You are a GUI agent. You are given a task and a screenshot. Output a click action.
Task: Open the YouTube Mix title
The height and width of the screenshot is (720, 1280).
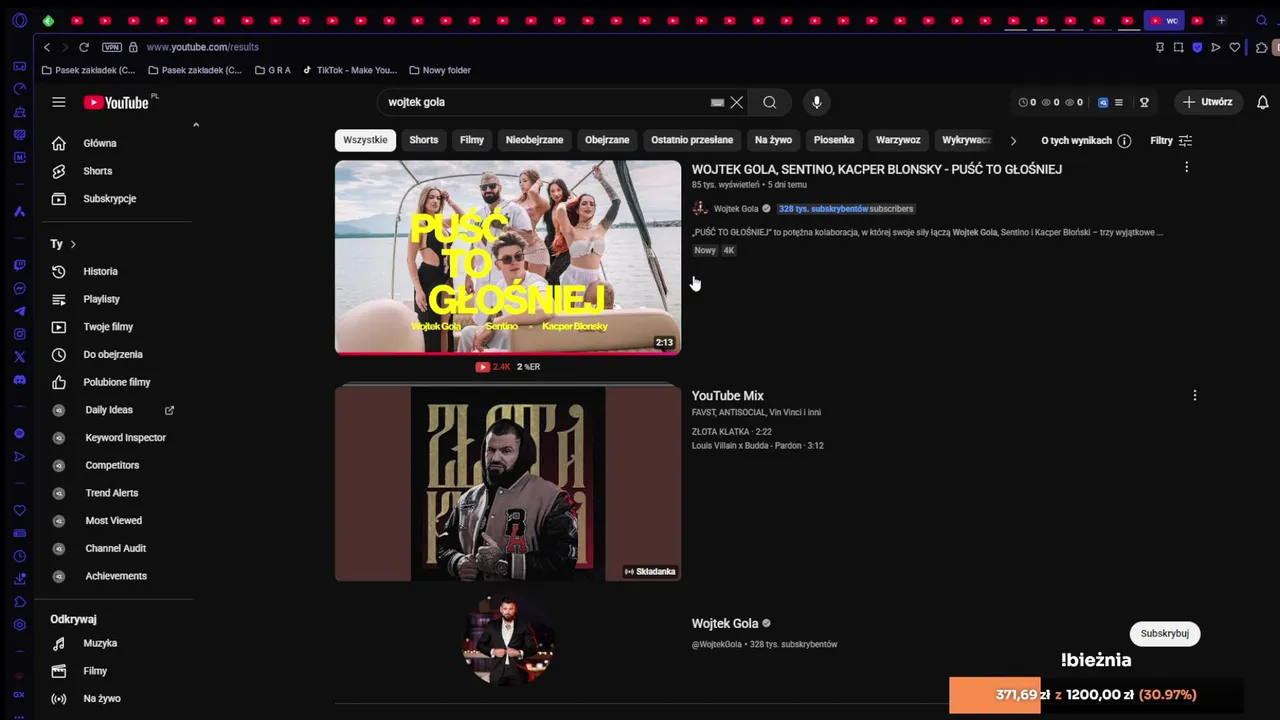pos(728,396)
